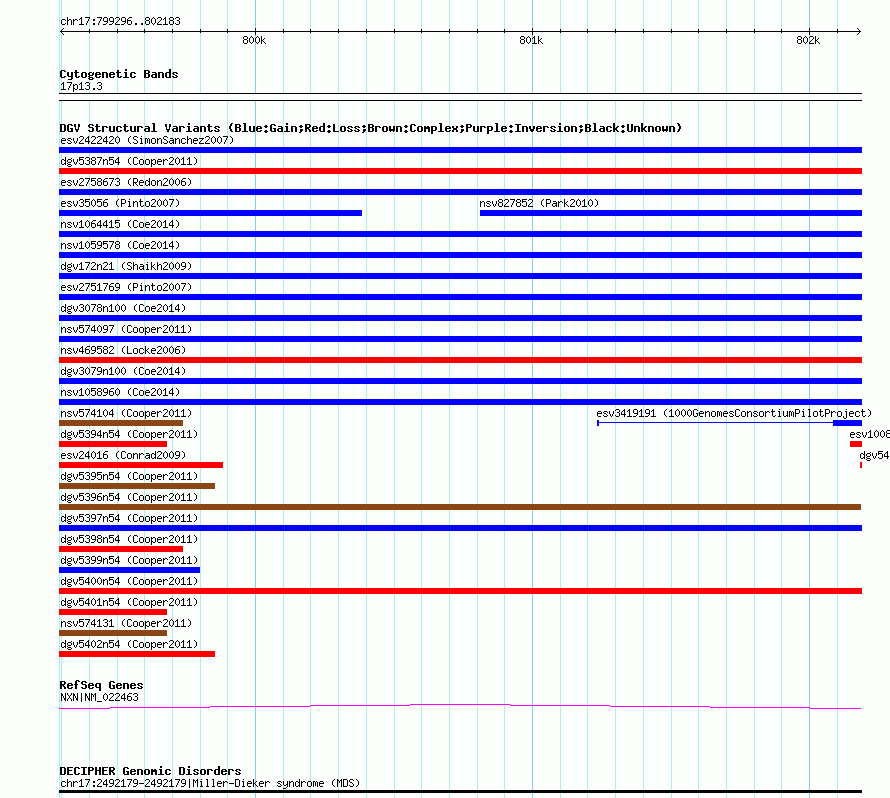
Task: Select nsv1064415 (Coe2014) label
Action: tap(120, 224)
